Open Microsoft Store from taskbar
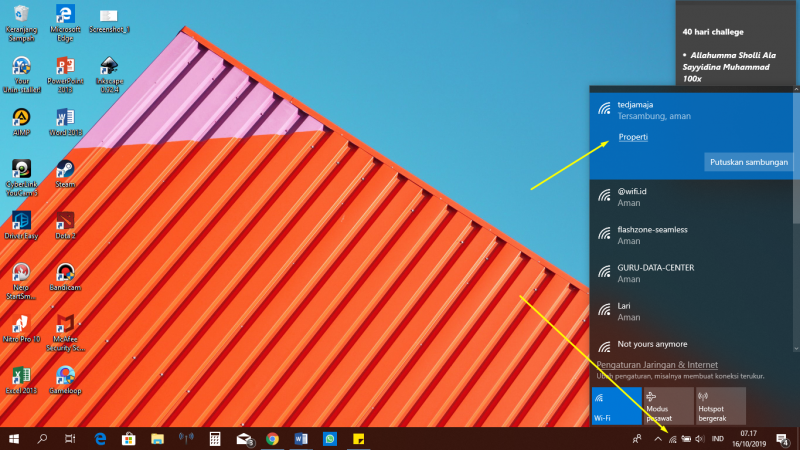Image resolution: width=800 pixels, height=450 pixels. click(129, 439)
